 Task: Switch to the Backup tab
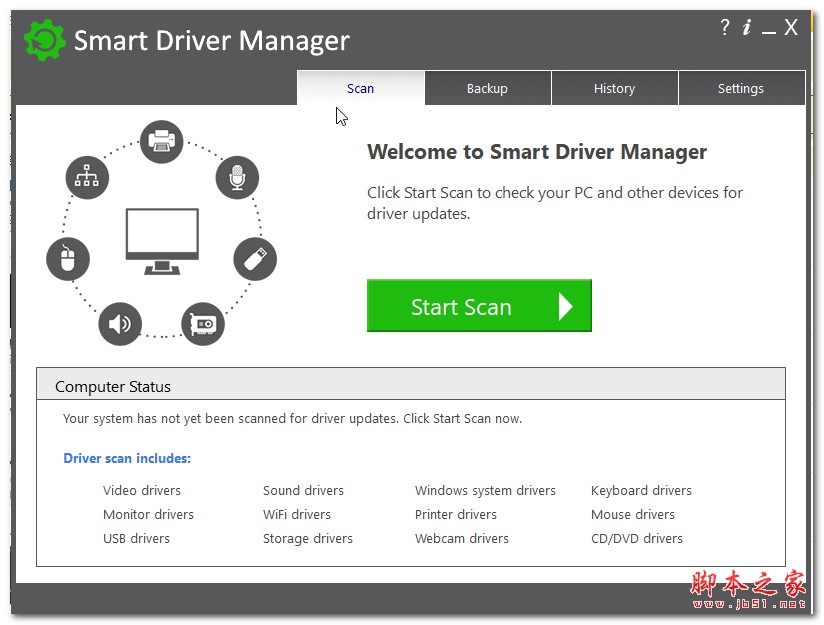point(487,89)
